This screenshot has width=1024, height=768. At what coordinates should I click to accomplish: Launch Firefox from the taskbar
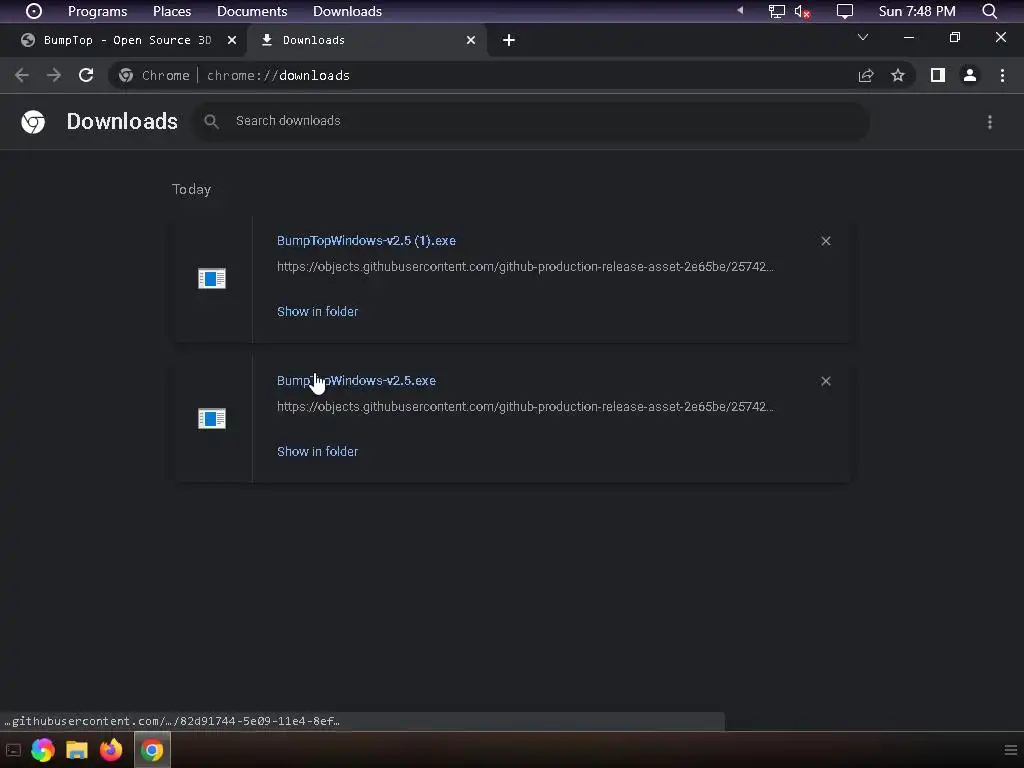click(x=111, y=750)
